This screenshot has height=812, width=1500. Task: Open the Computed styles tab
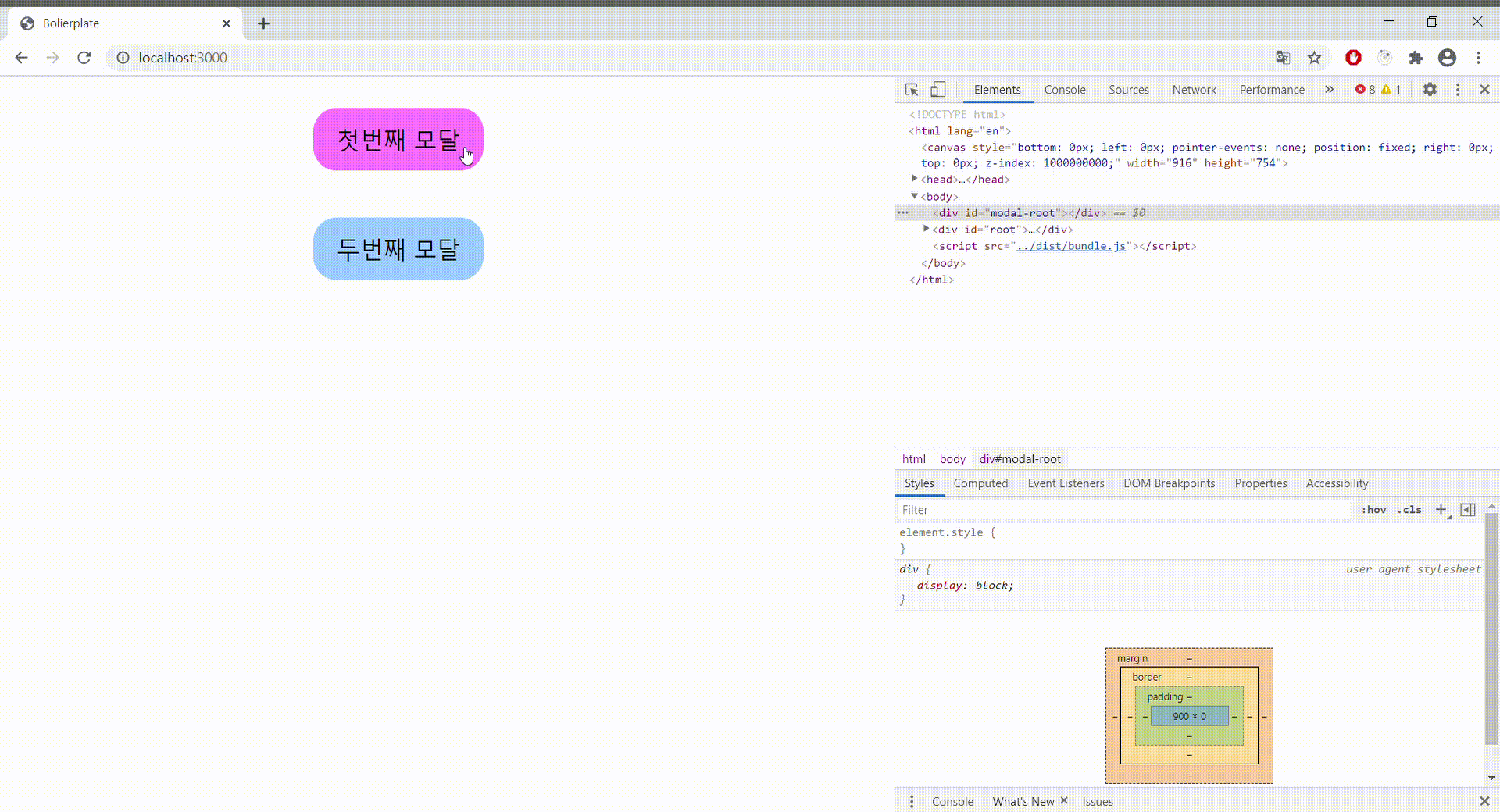click(980, 483)
